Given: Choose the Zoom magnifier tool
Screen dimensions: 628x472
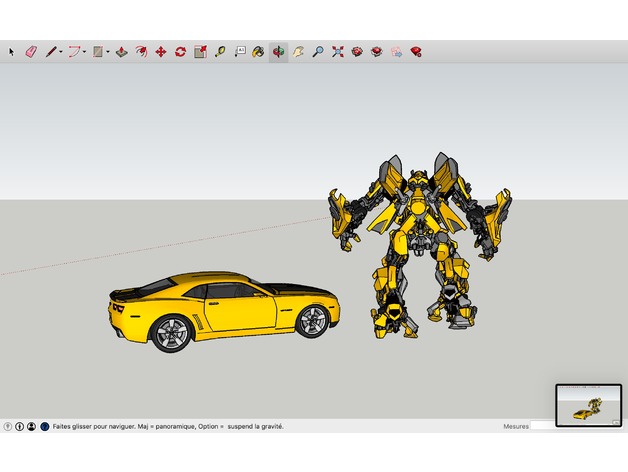Looking at the screenshot, I should pos(318,52).
